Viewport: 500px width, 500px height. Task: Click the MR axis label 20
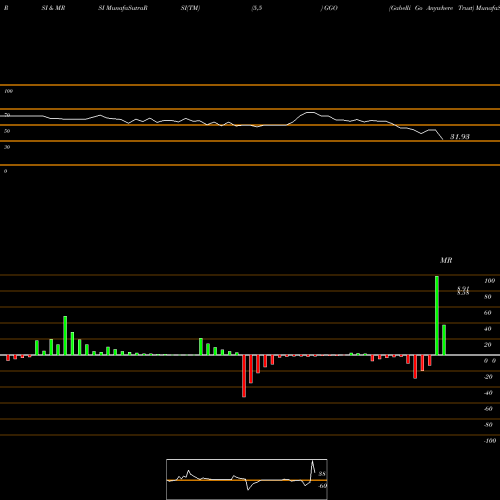[488, 345]
